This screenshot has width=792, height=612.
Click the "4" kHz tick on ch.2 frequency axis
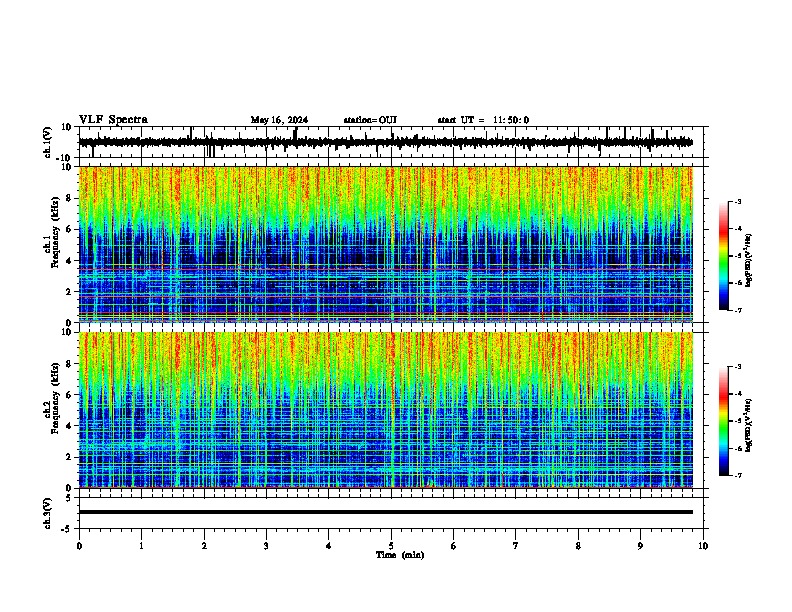[69, 426]
